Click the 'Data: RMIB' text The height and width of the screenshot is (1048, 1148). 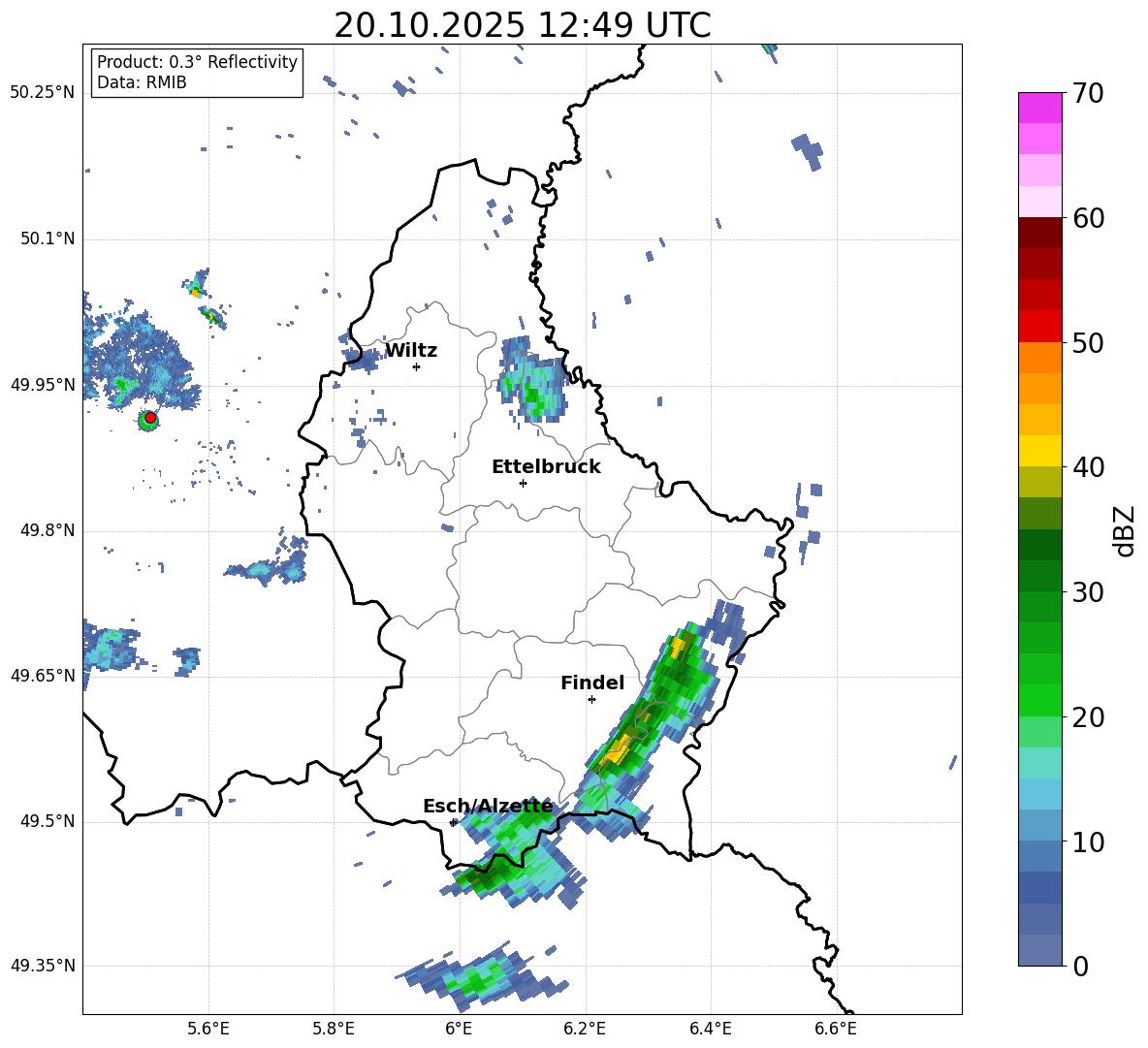pos(142,82)
